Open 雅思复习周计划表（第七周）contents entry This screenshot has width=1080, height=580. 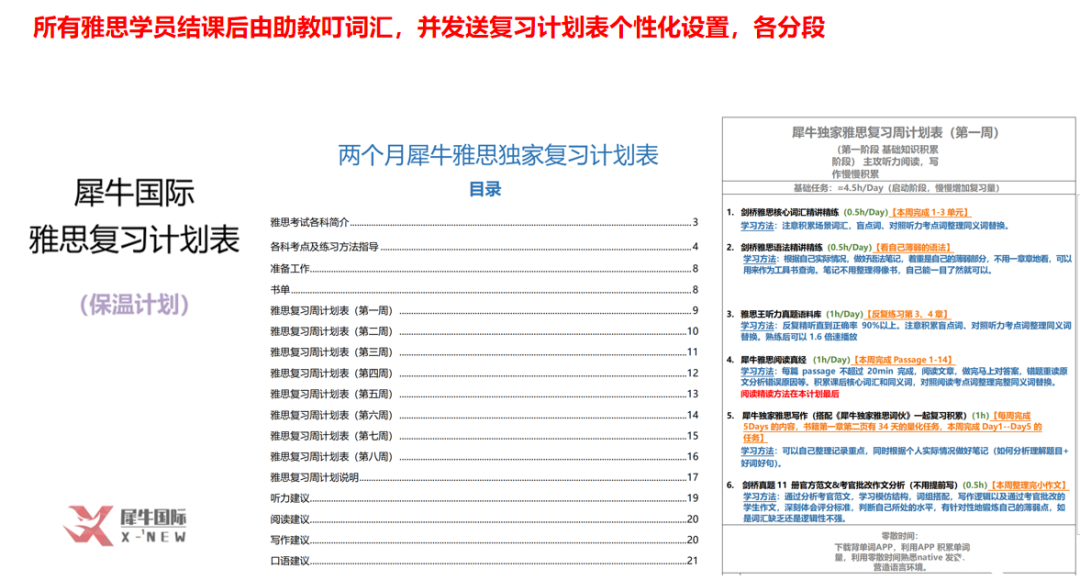[x=484, y=436]
